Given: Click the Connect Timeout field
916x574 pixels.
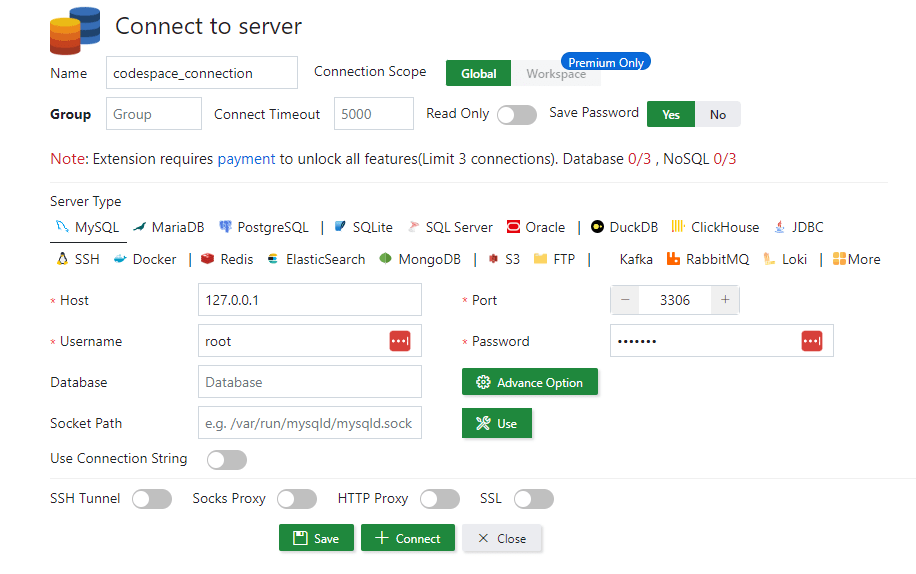Looking at the screenshot, I should click(x=374, y=114).
